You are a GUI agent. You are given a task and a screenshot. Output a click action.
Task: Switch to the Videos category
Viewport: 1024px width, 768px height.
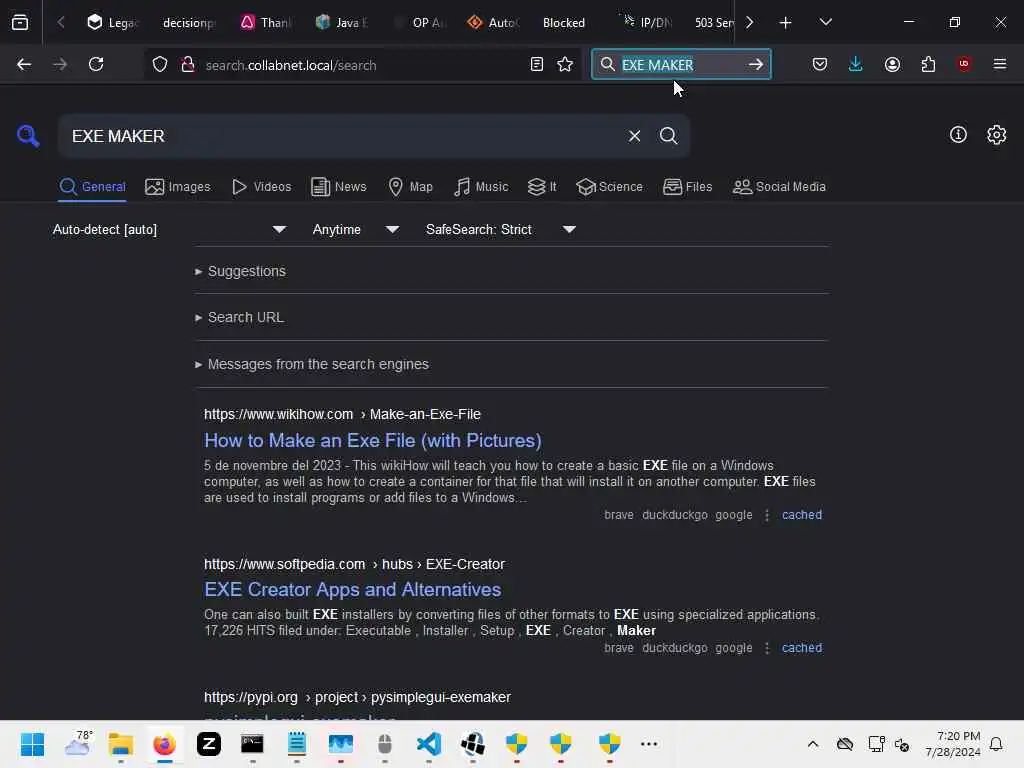(x=261, y=187)
